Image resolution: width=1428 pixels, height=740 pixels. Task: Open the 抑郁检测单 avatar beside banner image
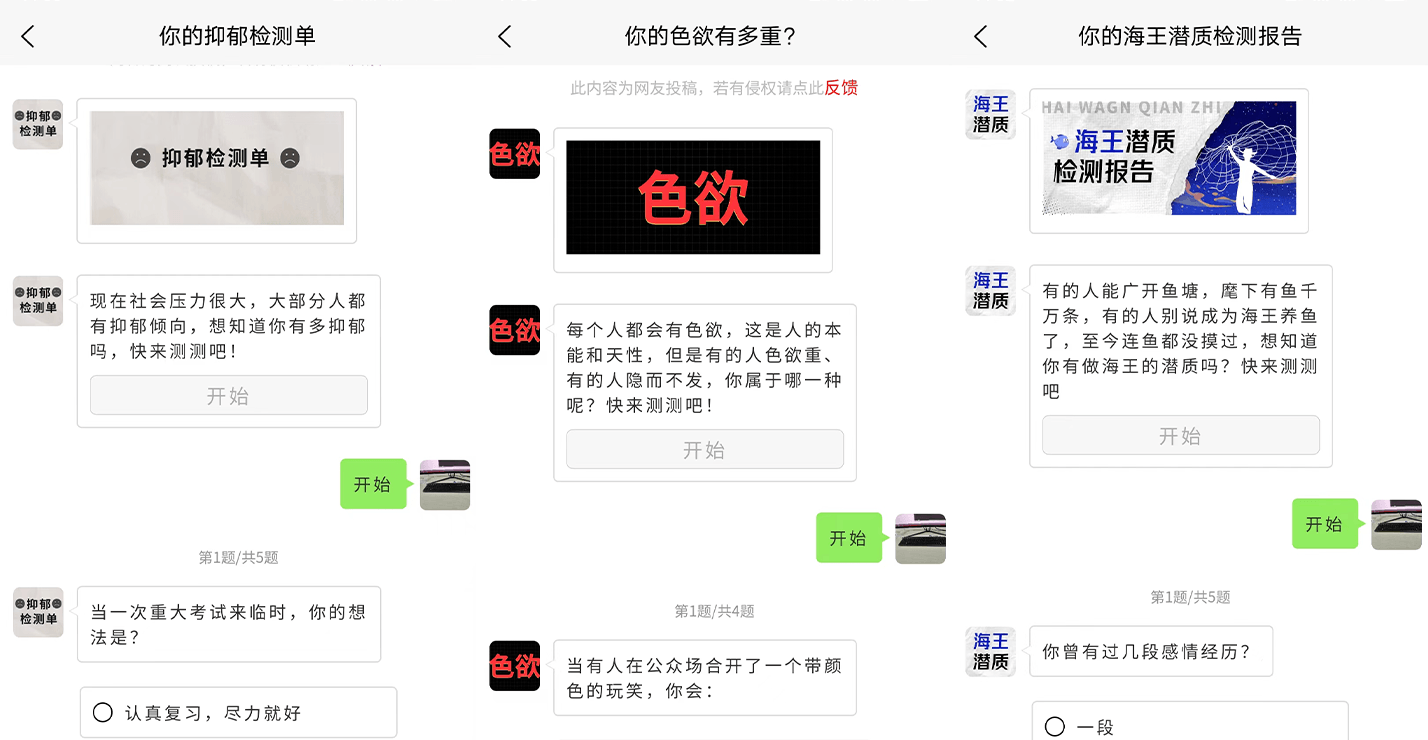38,124
